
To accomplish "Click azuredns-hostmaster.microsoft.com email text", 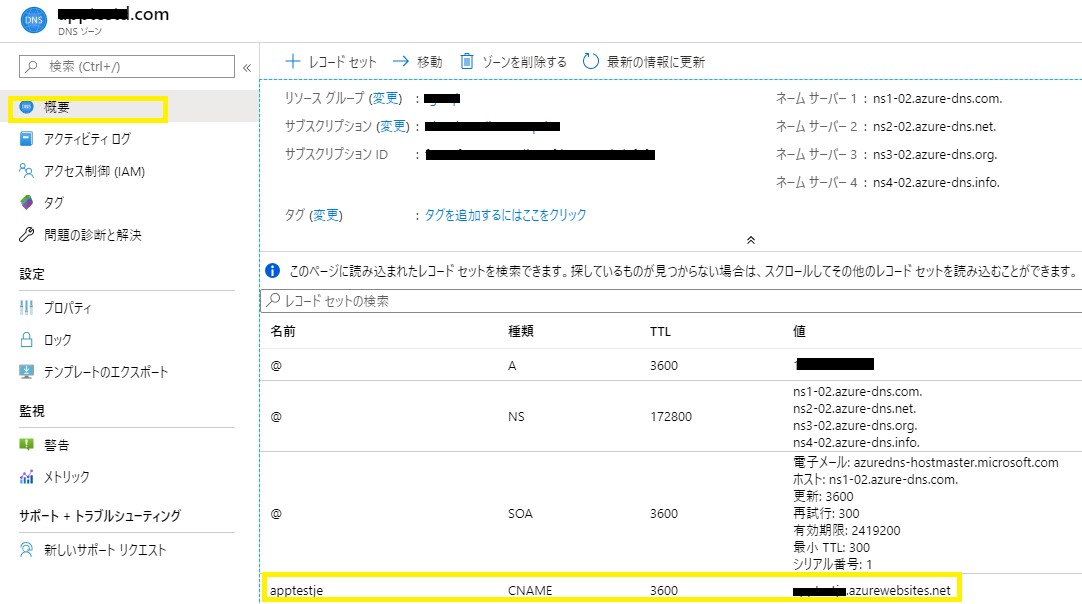I will point(956,462).
